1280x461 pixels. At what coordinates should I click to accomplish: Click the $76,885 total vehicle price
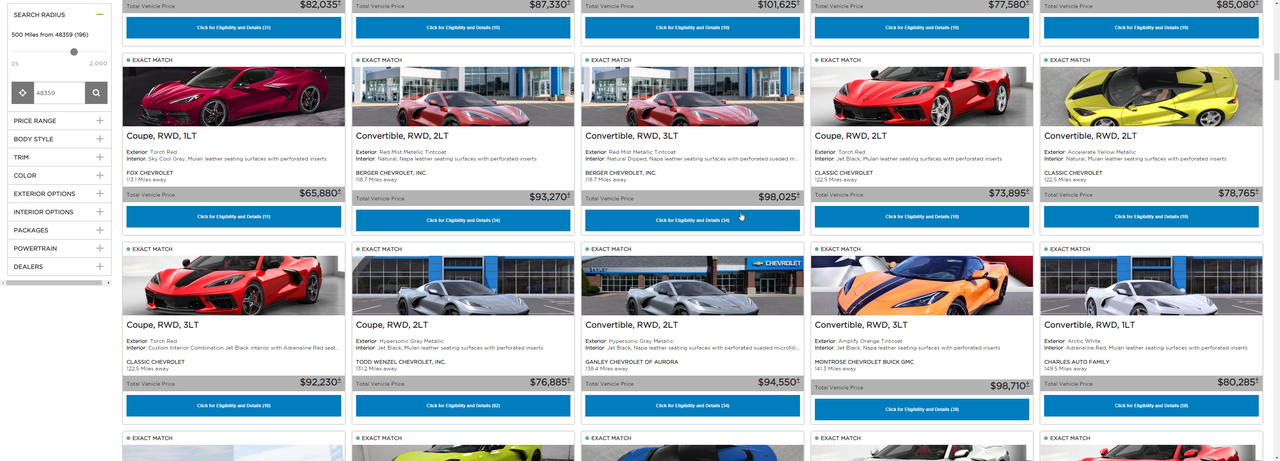pyautogui.click(x=549, y=382)
